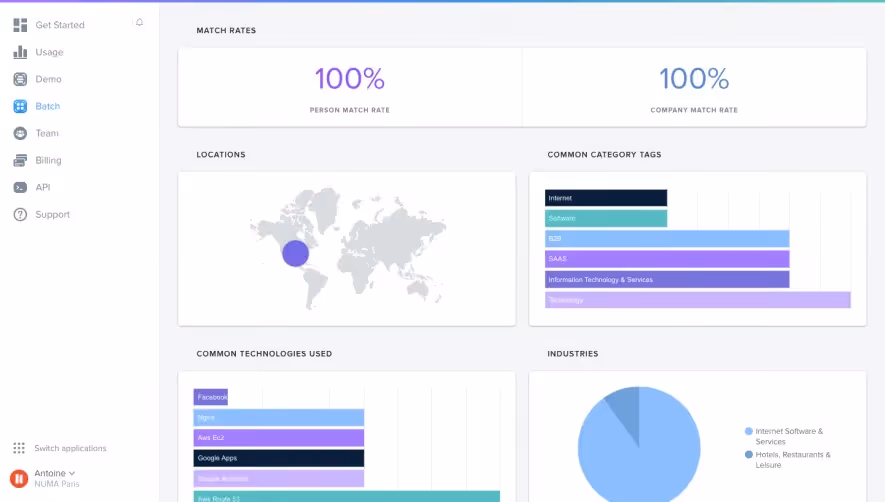Click the purple location bubble on map
Viewport: 885px width, 502px height.
[x=295, y=253]
